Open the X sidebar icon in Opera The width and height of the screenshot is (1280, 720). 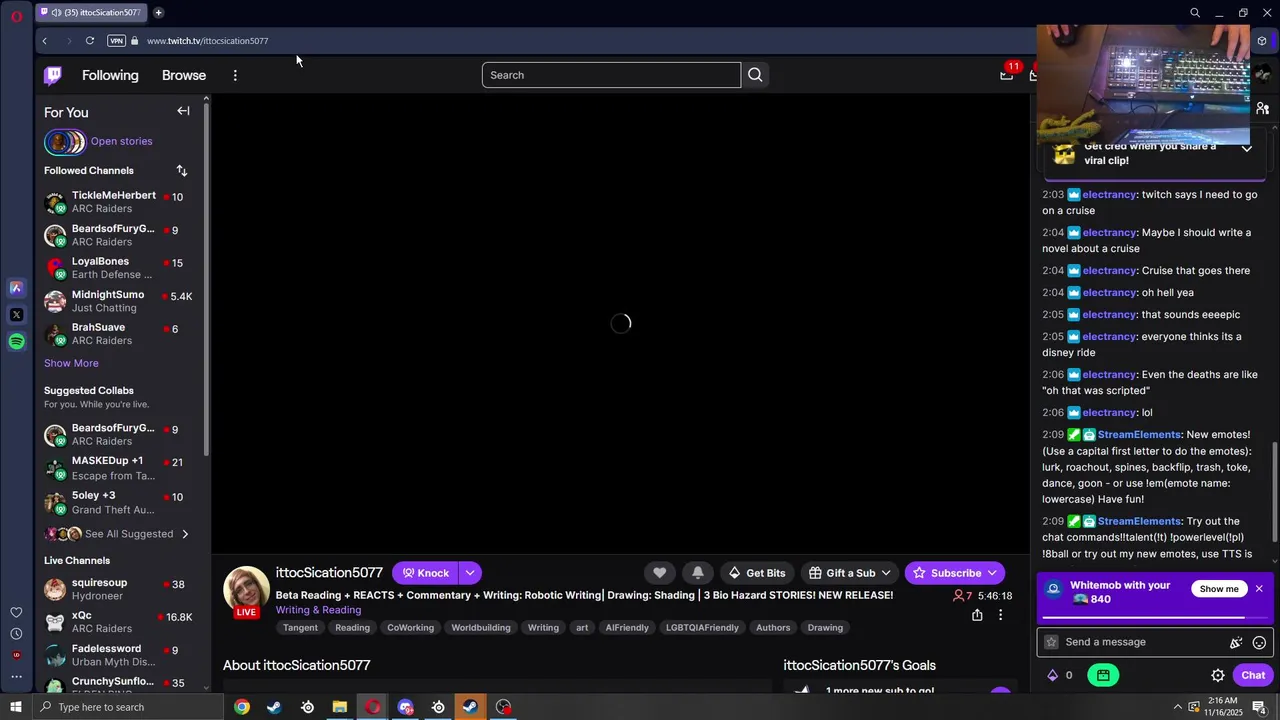(16, 315)
